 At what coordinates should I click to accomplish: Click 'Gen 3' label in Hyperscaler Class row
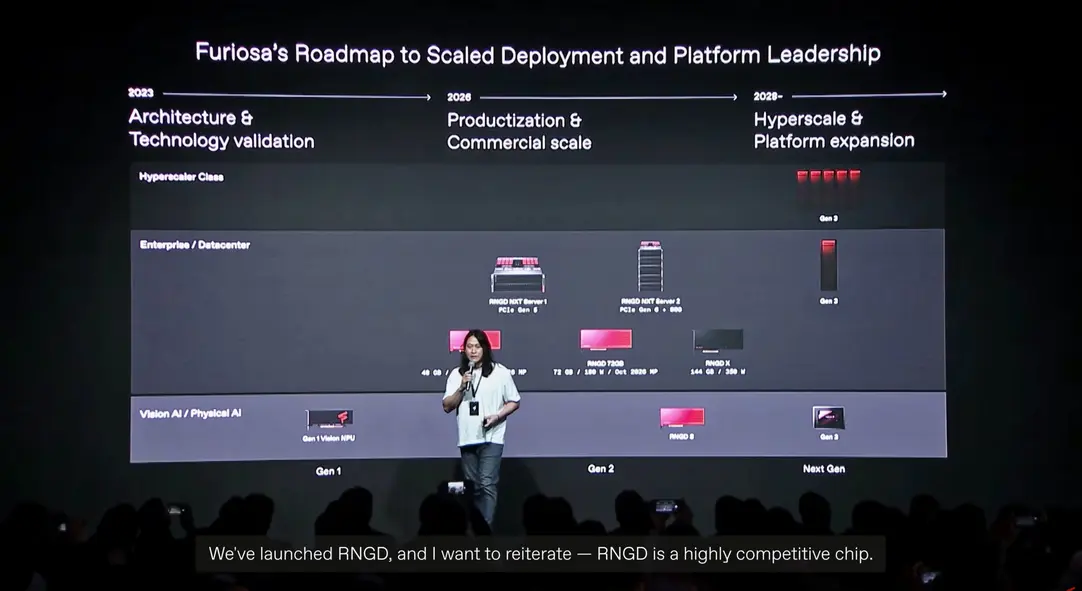pyautogui.click(x=828, y=218)
